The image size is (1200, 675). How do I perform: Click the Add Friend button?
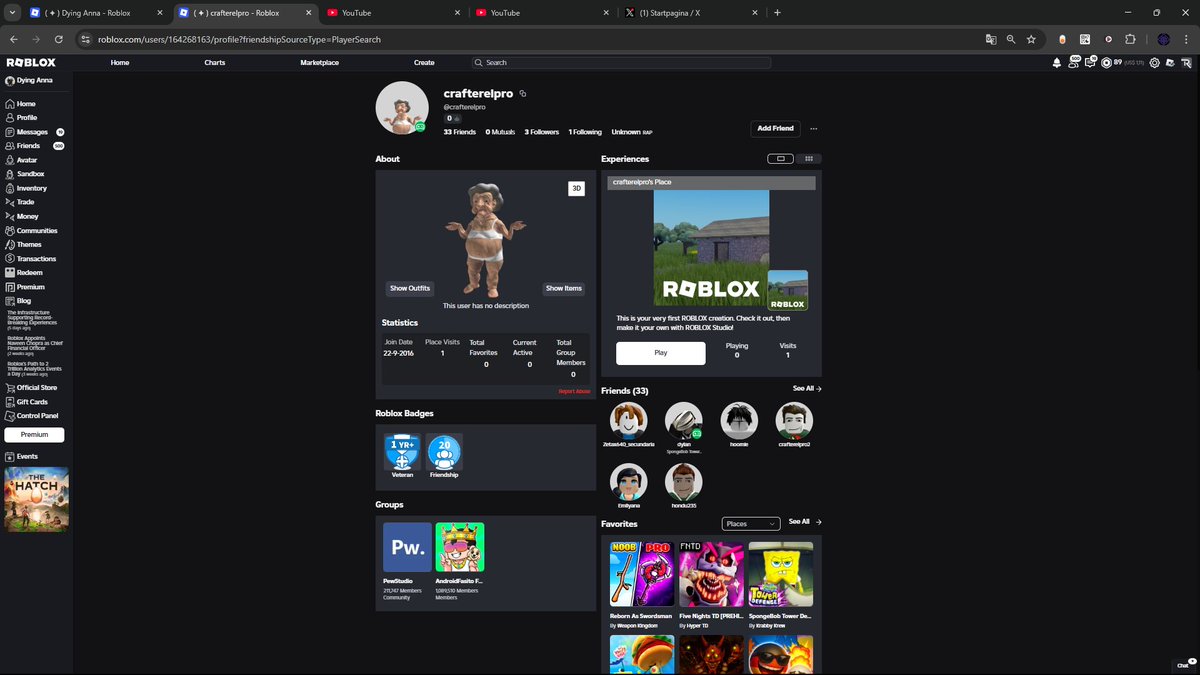[x=775, y=129]
